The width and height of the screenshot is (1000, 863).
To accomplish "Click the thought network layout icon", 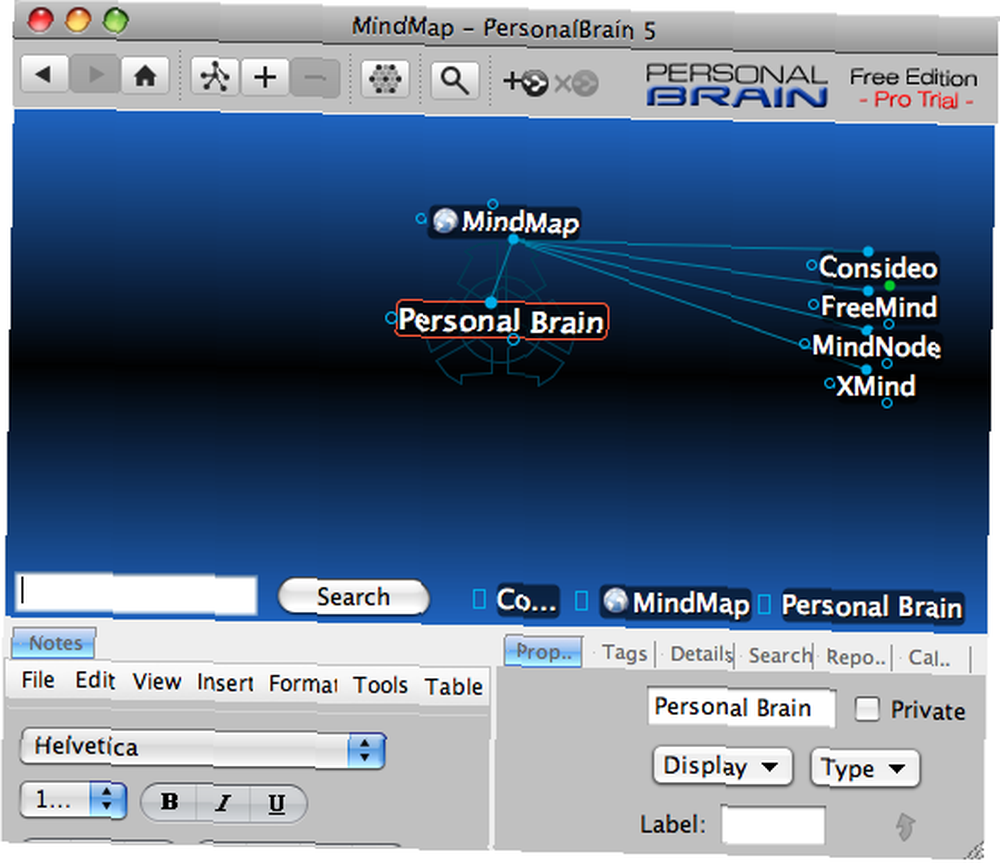I will [215, 77].
